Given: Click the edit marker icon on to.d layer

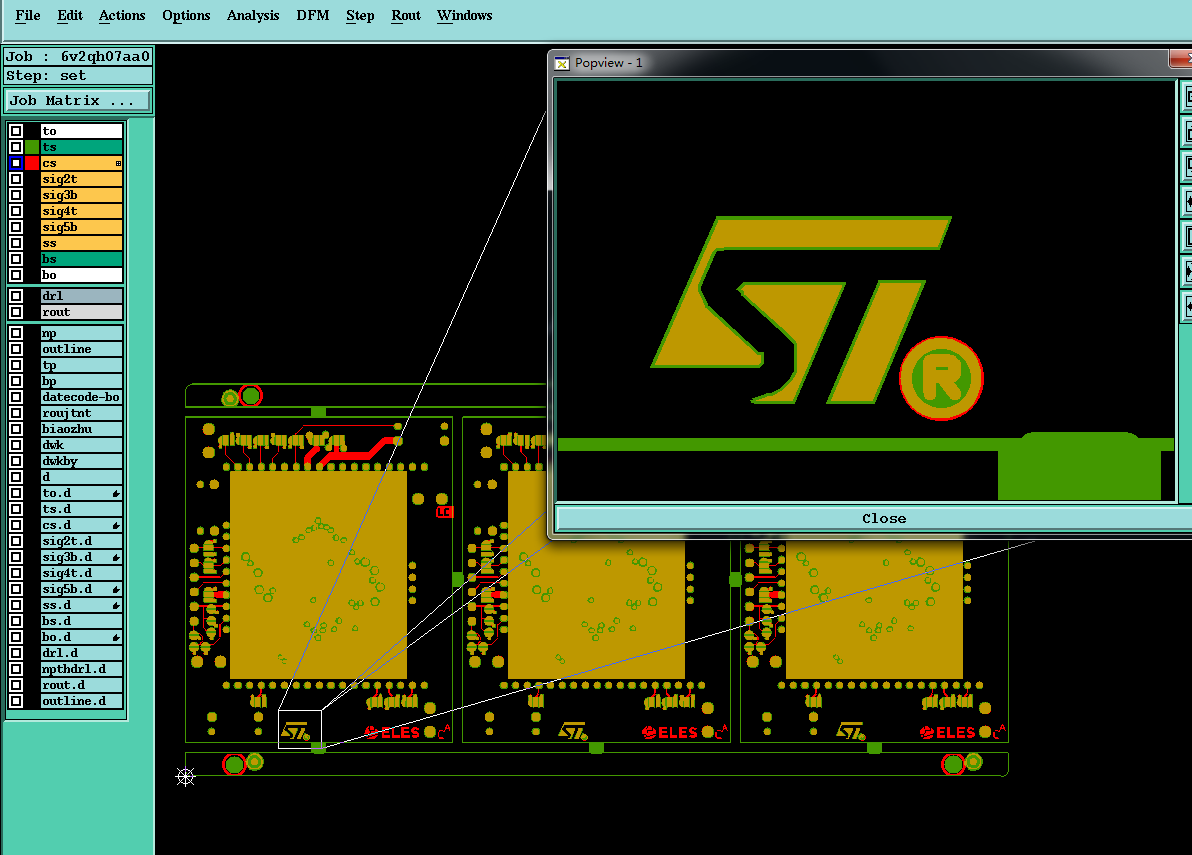Looking at the screenshot, I should pos(116,493).
